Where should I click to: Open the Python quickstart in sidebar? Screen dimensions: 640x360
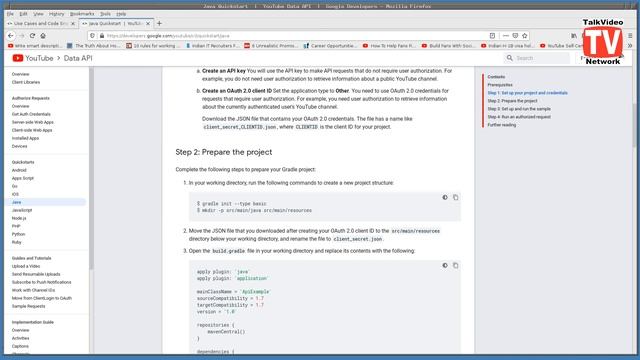pos(18,234)
